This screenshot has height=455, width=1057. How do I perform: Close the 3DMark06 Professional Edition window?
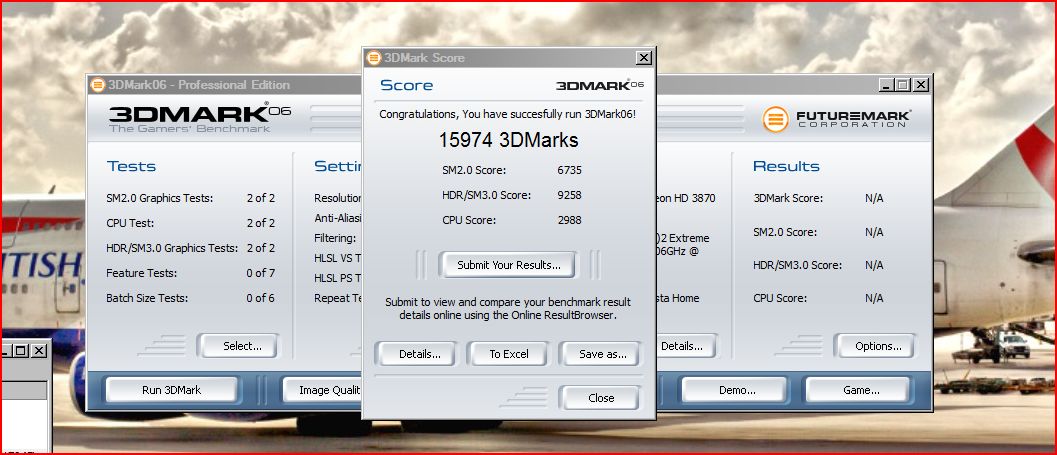click(x=921, y=85)
